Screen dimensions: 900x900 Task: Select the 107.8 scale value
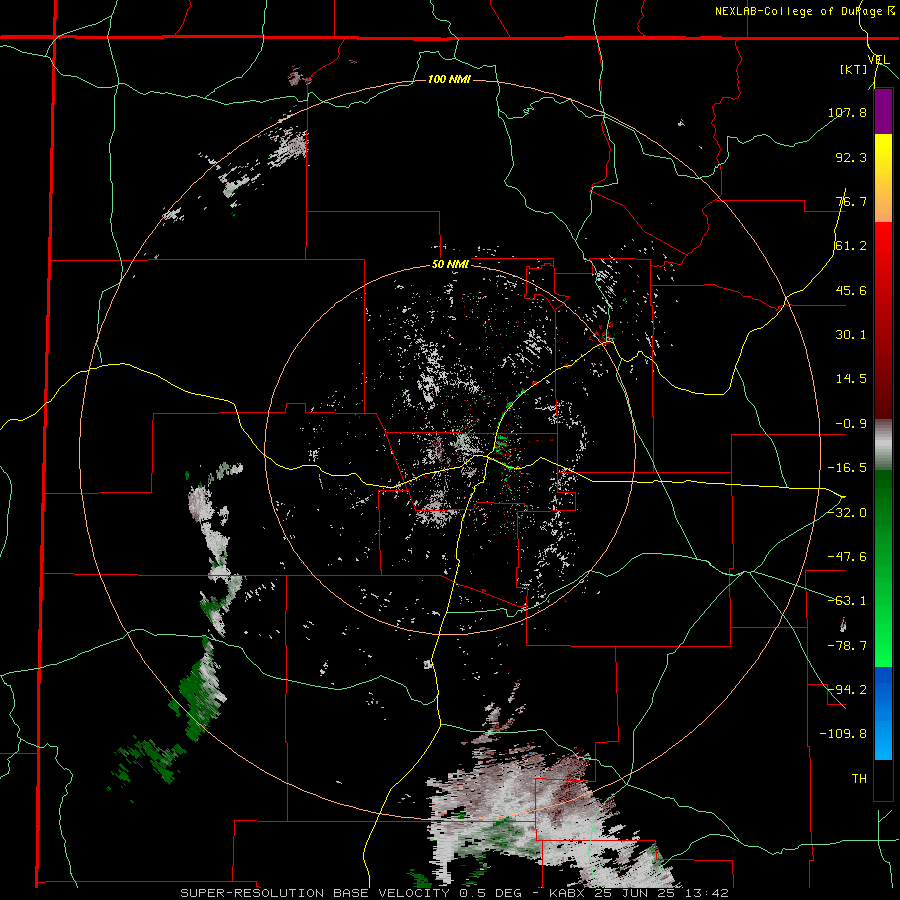847,112
